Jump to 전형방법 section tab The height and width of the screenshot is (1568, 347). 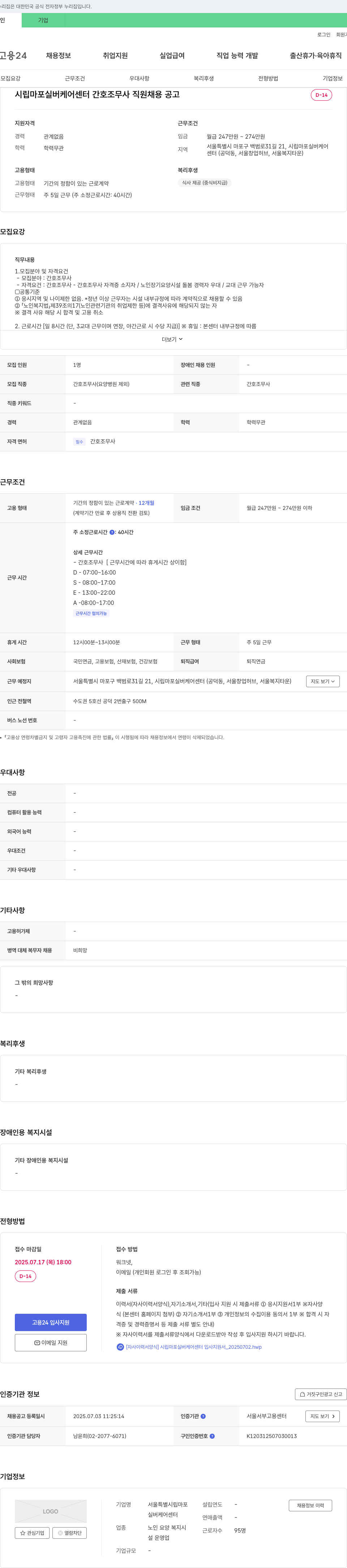click(x=268, y=78)
